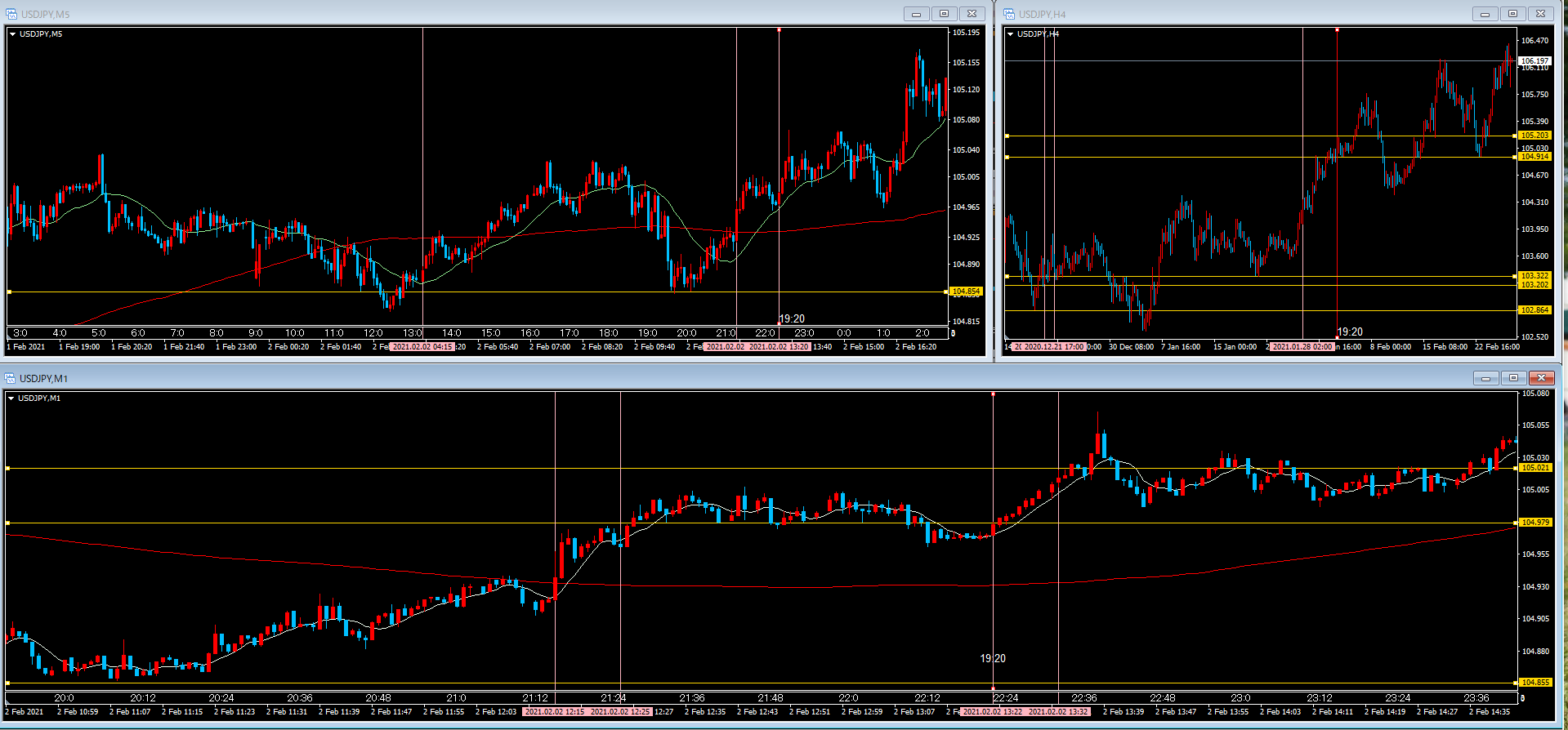Select the 104.914 price label on H4 chart

(x=1534, y=157)
